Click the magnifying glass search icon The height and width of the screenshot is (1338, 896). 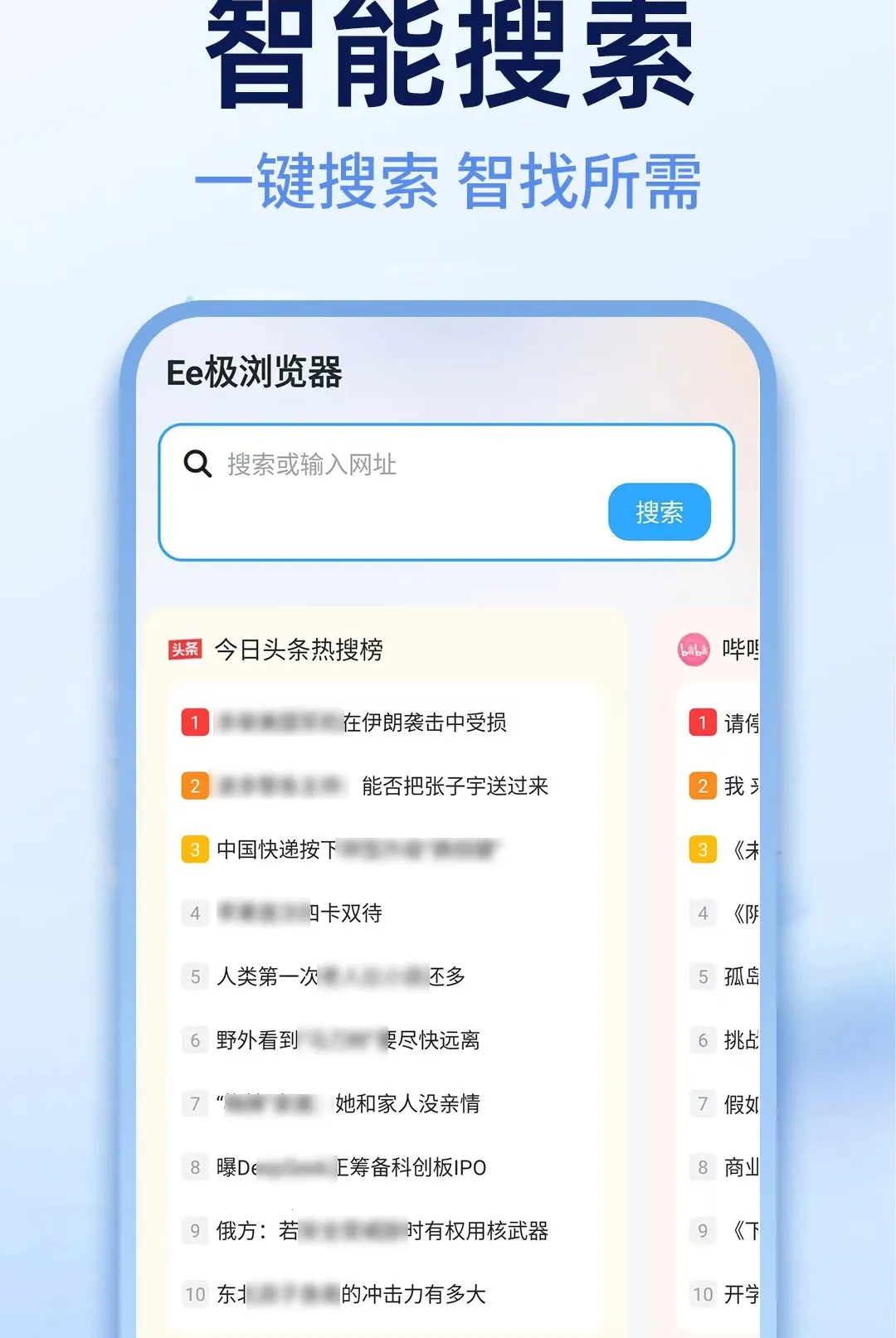click(x=197, y=463)
